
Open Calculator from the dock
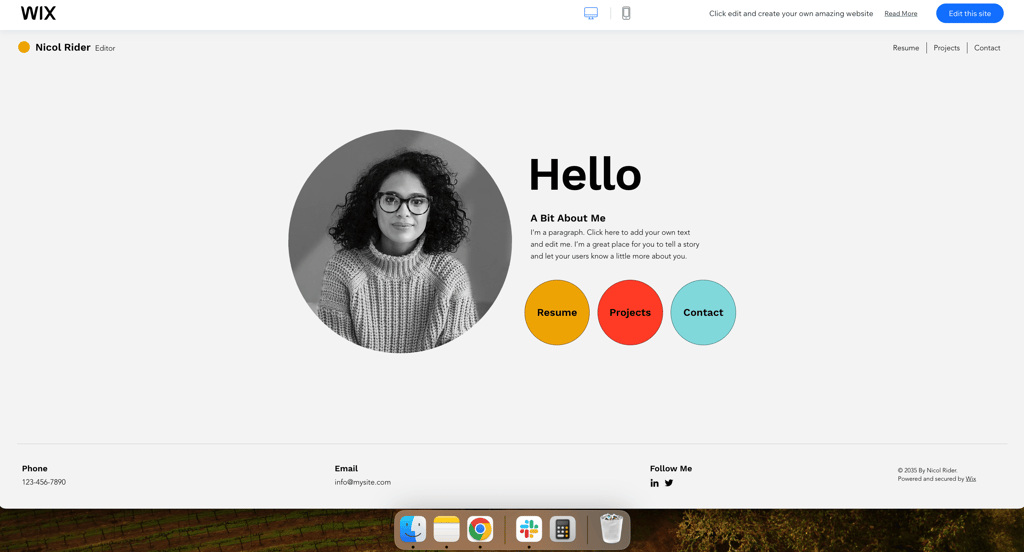(562, 529)
